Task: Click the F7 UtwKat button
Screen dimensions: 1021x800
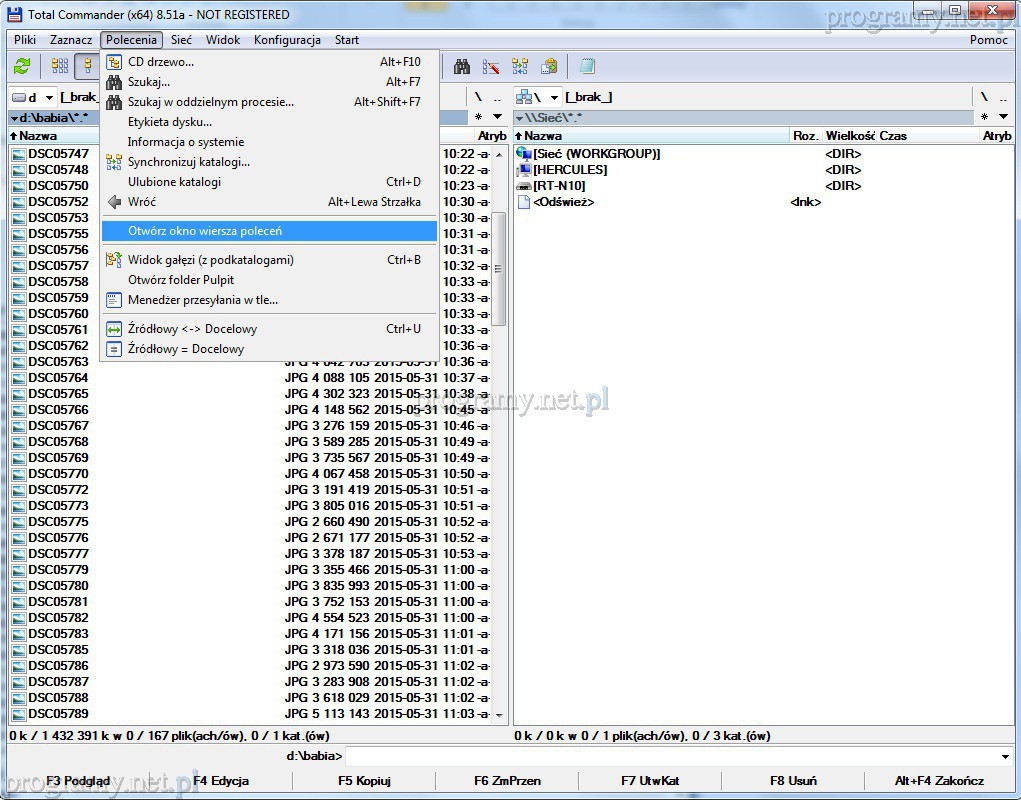Action: (650, 781)
